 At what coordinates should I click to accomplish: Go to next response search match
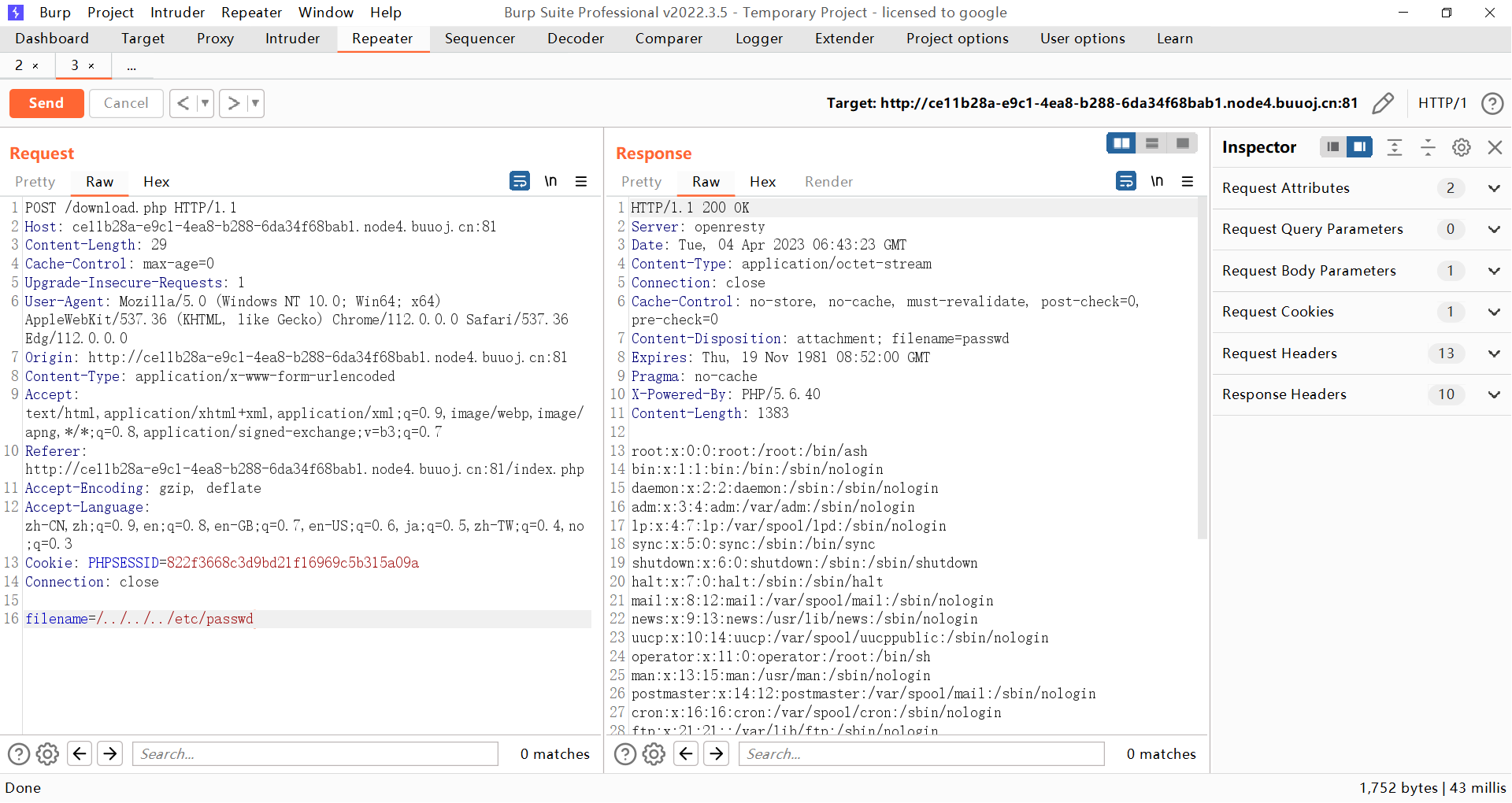[717, 754]
